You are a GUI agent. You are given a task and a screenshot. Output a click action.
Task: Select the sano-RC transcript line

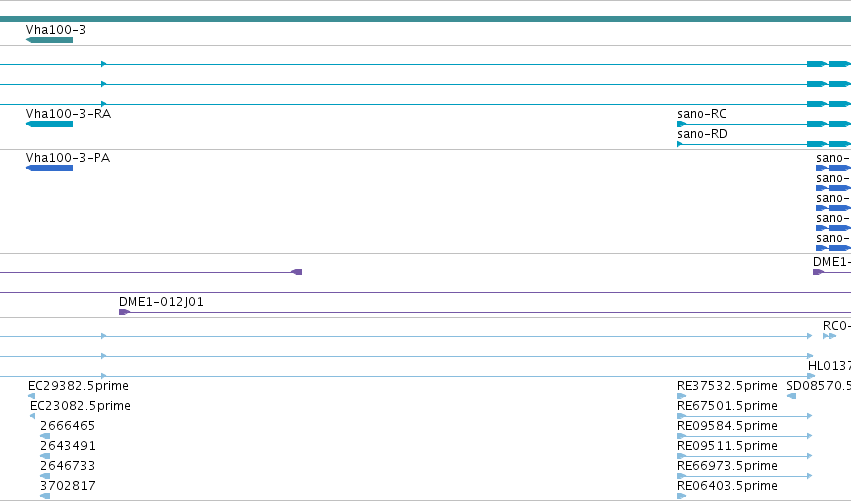click(x=764, y=124)
